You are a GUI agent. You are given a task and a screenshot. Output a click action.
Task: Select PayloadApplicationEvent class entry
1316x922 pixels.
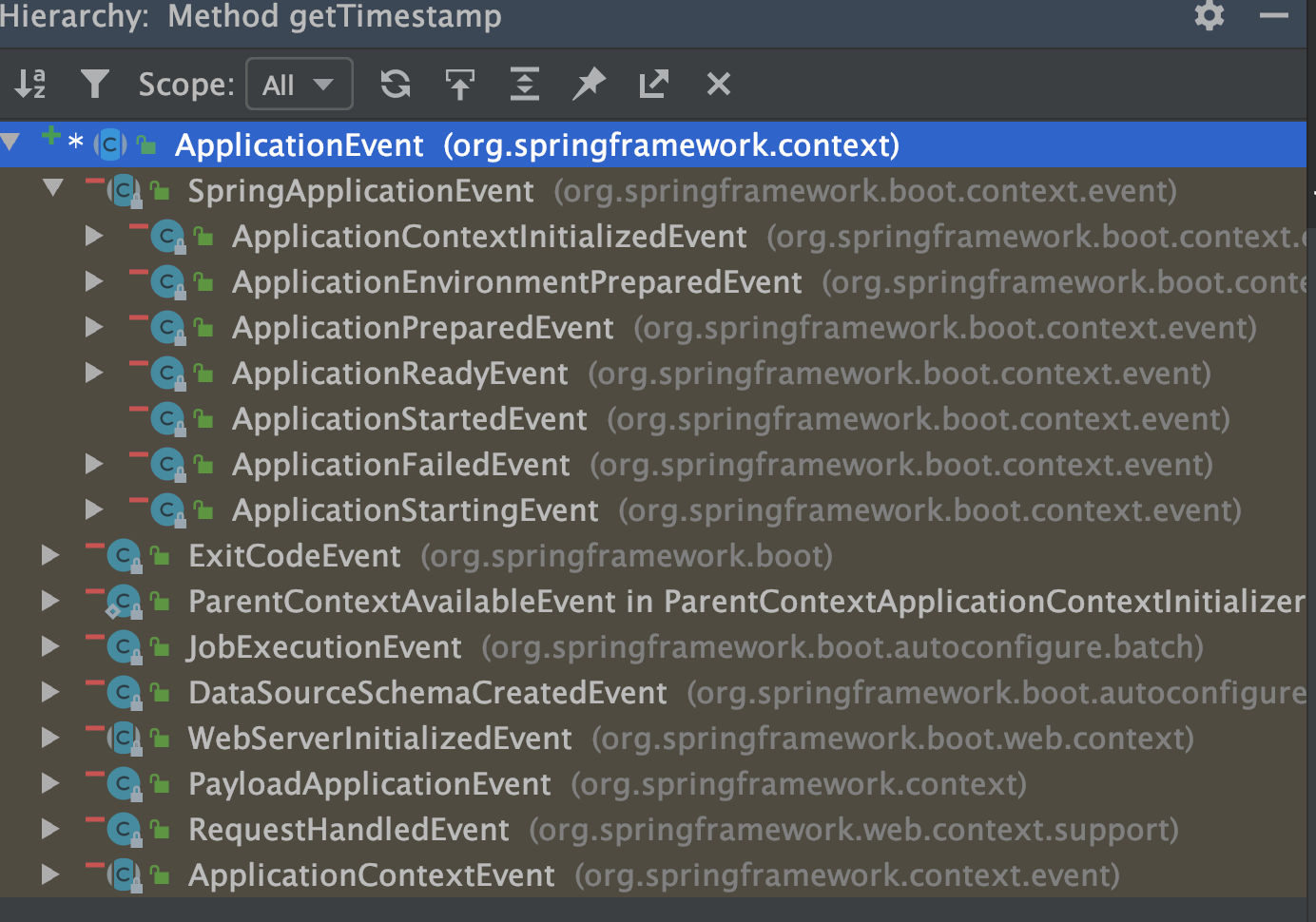tap(369, 784)
